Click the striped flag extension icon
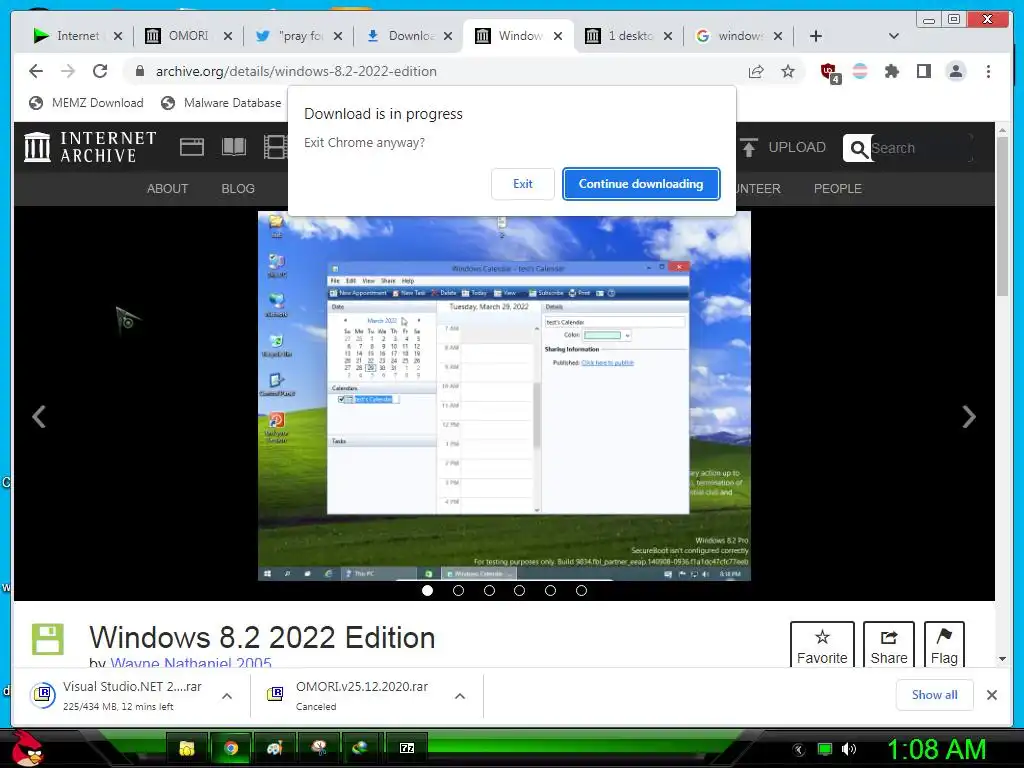1024x768 pixels. click(x=860, y=71)
